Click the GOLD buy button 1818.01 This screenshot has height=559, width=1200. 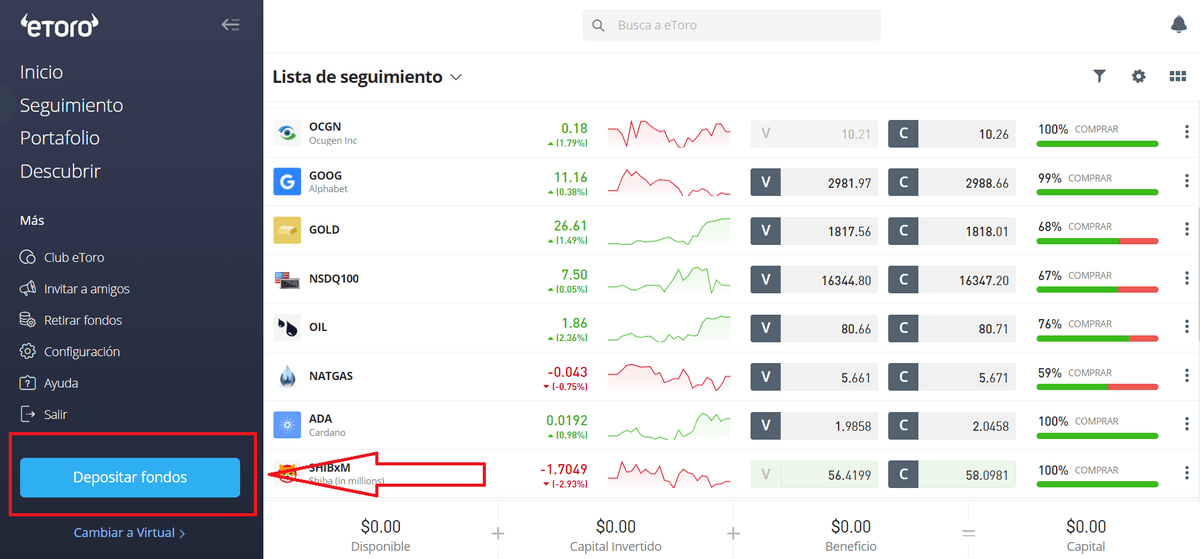[952, 231]
